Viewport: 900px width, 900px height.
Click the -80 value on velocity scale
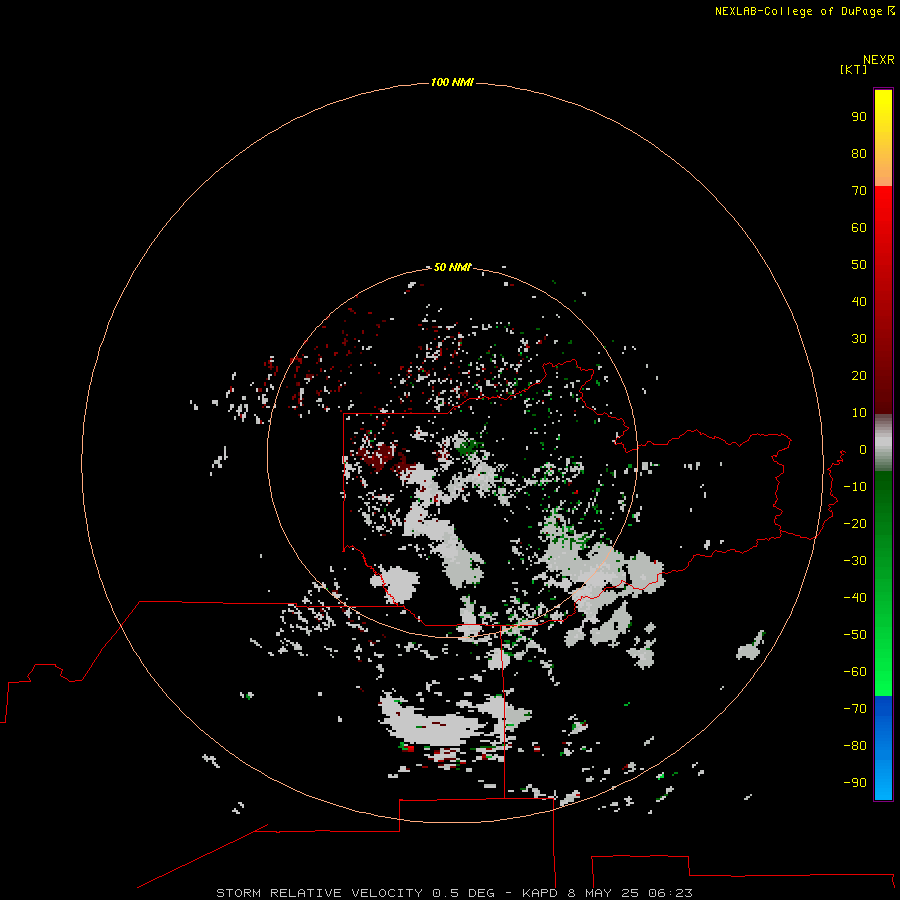coord(855,746)
